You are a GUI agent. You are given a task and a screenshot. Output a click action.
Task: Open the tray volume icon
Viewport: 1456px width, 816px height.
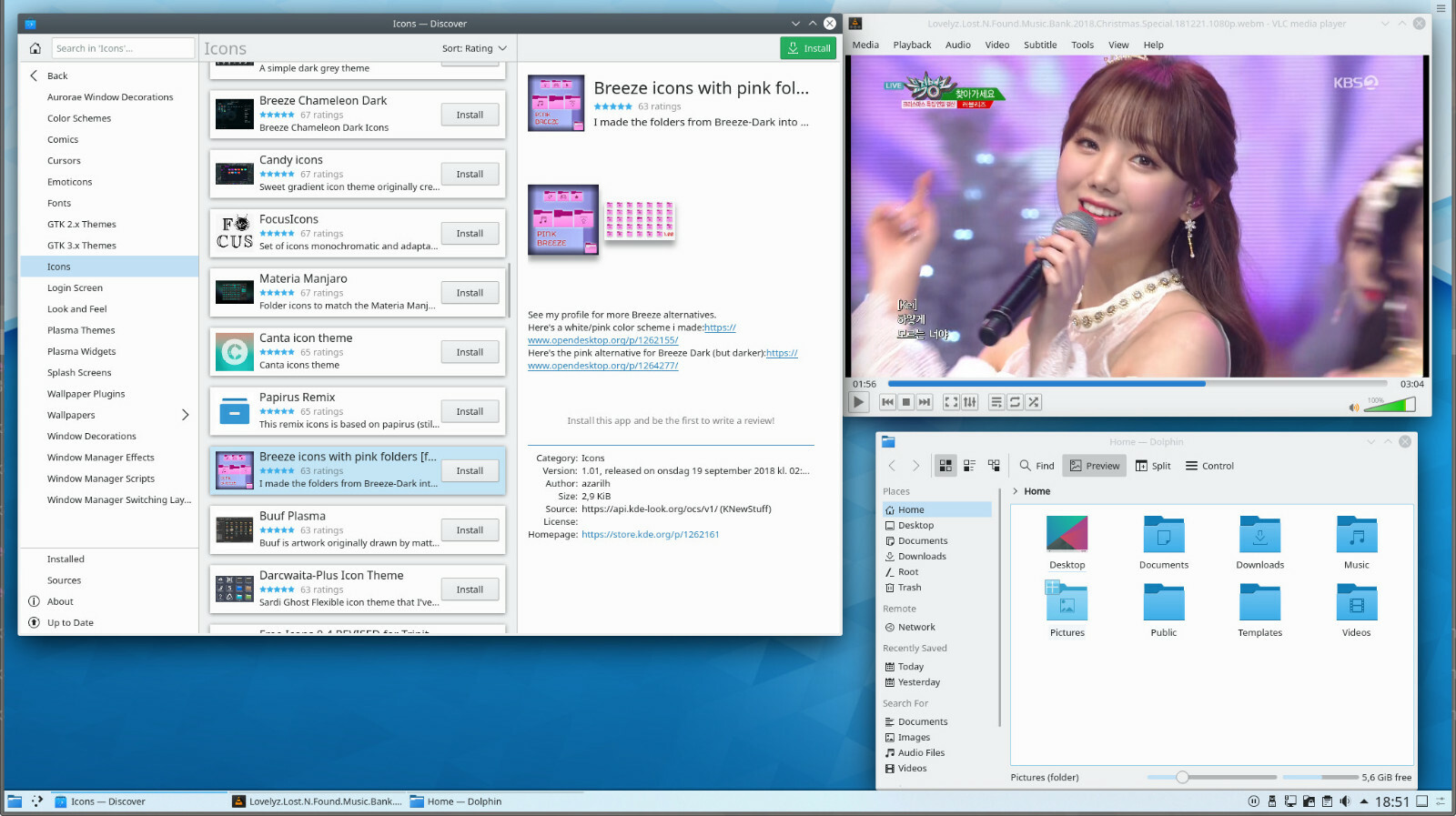tap(1345, 801)
